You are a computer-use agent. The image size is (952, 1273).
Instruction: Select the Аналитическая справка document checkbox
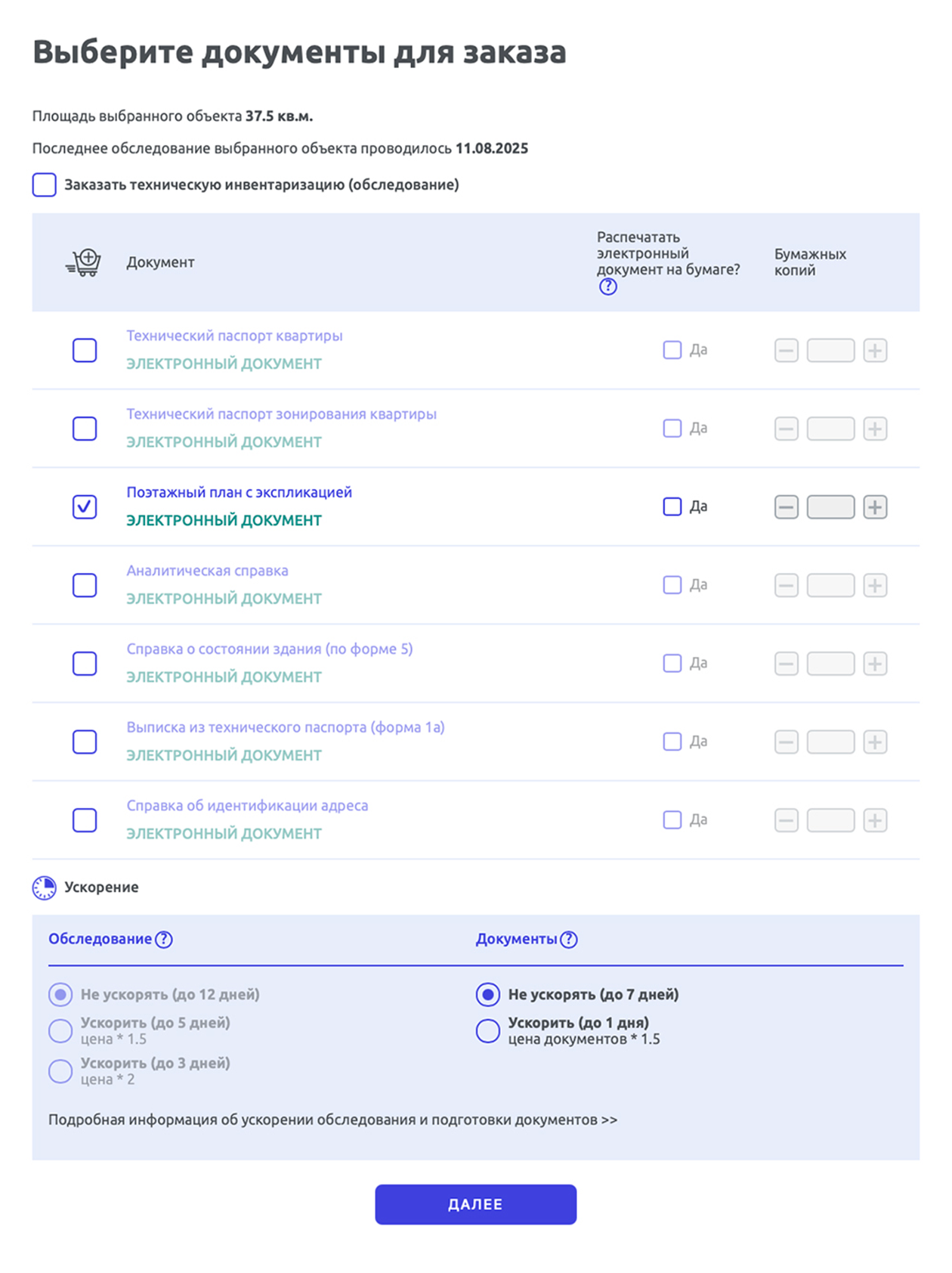click(85, 585)
